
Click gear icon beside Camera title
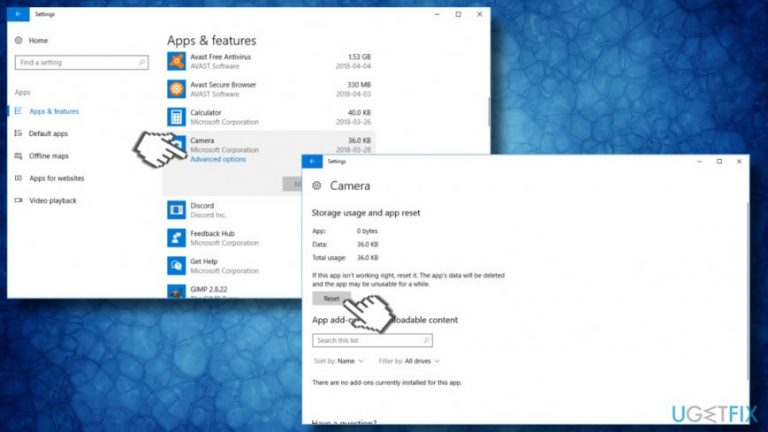pyautogui.click(x=317, y=186)
